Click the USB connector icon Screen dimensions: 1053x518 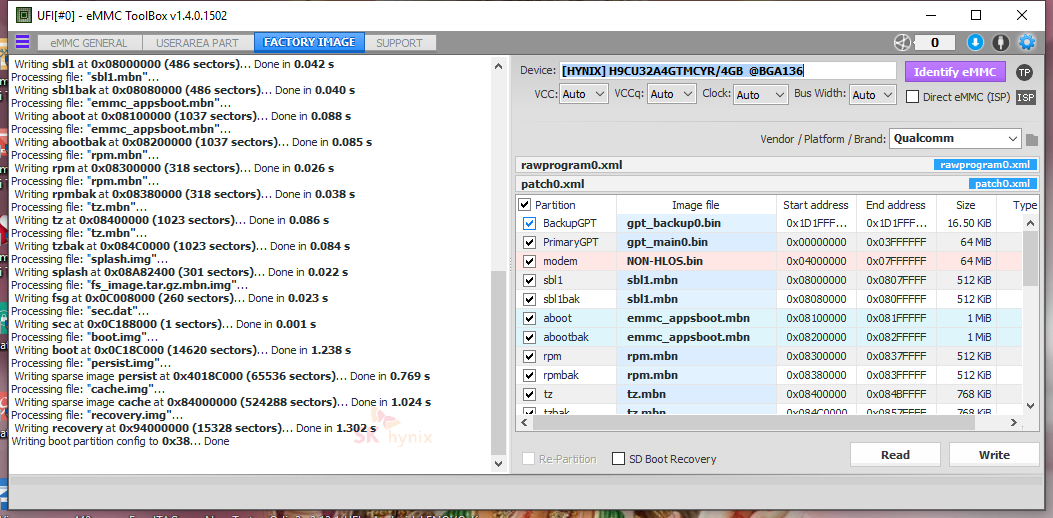coord(1001,42)
